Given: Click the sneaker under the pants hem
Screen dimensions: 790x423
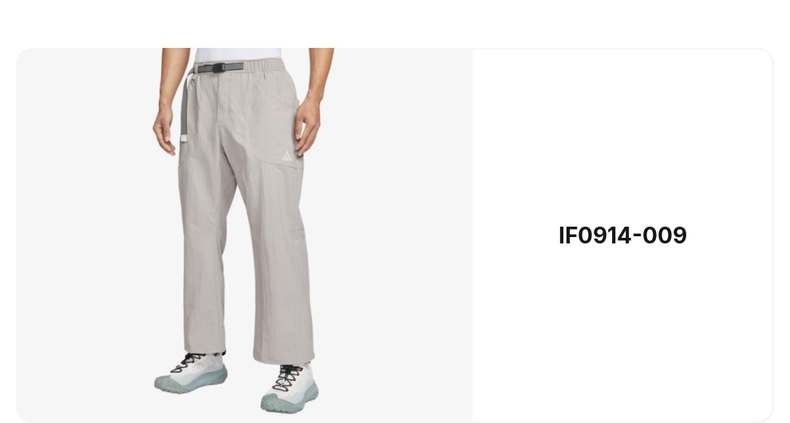Looking at the screenshot, I should (x=191, y=373).
